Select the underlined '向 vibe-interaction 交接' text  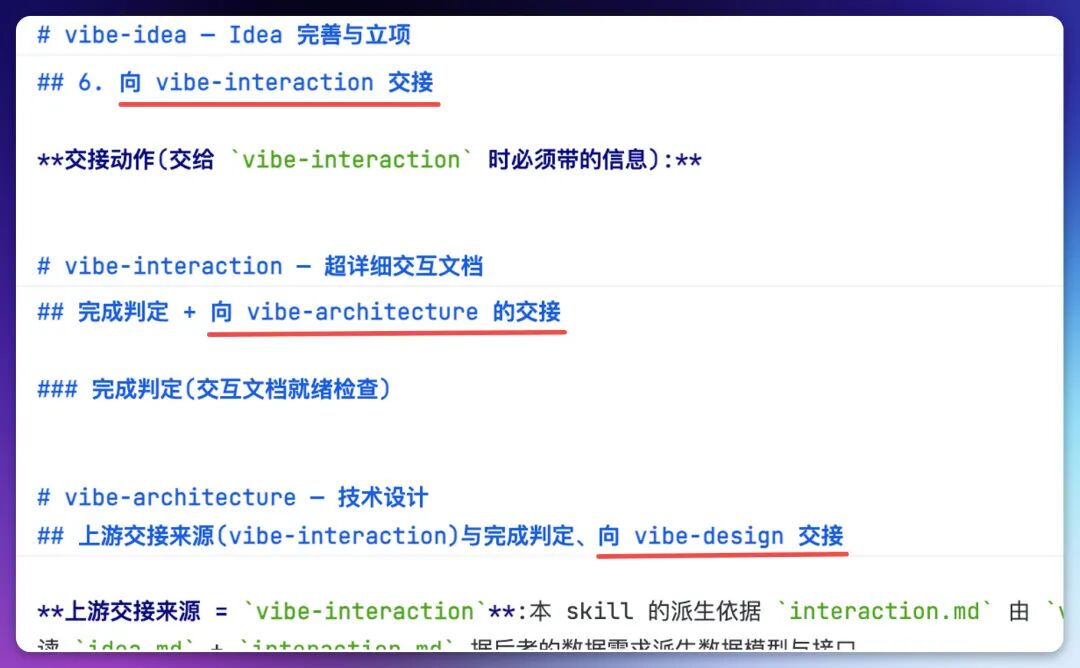(x=276, y=82)
